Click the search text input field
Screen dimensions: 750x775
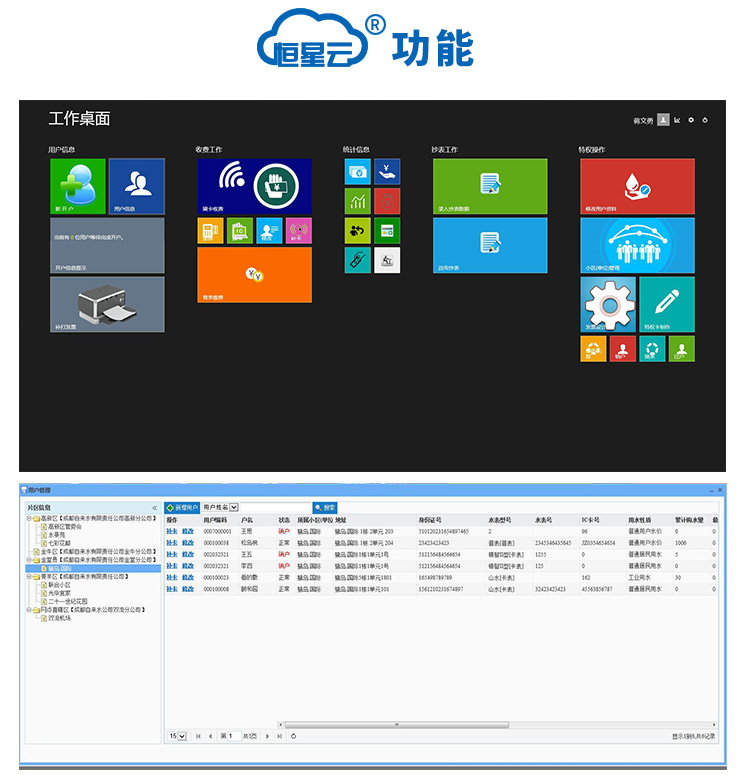point(275,508)
